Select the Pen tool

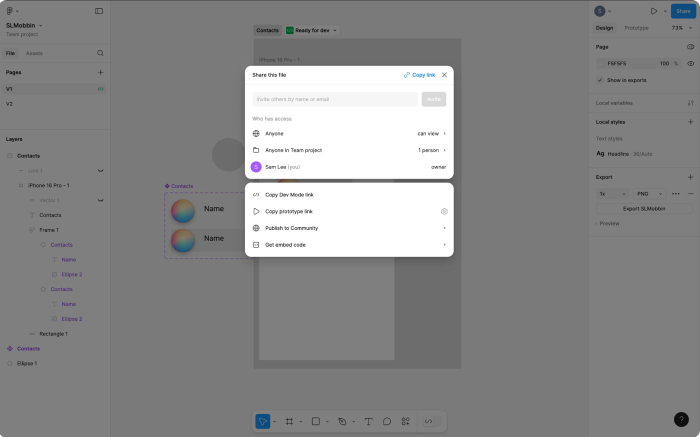pos(342,421)
